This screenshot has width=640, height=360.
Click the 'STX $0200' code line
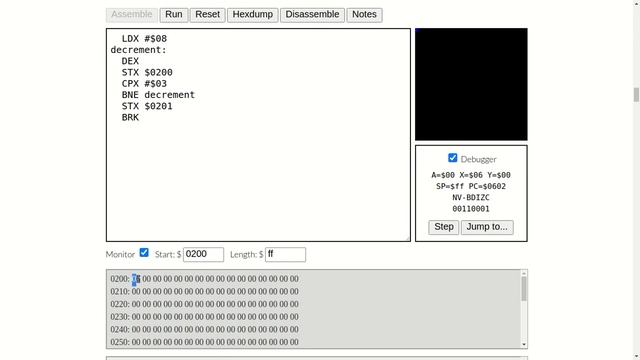coord(147,72)
